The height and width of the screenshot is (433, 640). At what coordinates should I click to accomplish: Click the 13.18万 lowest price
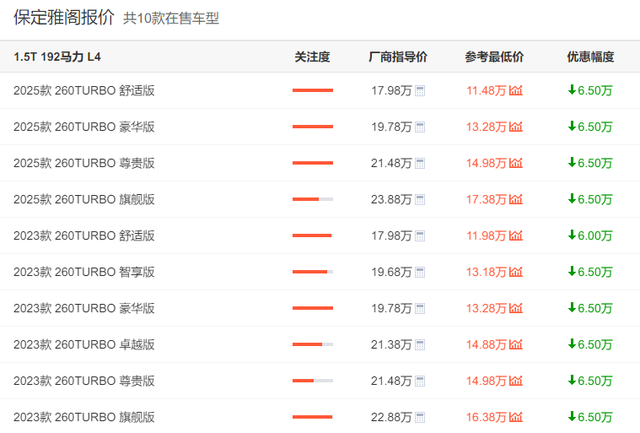(487, 272)
